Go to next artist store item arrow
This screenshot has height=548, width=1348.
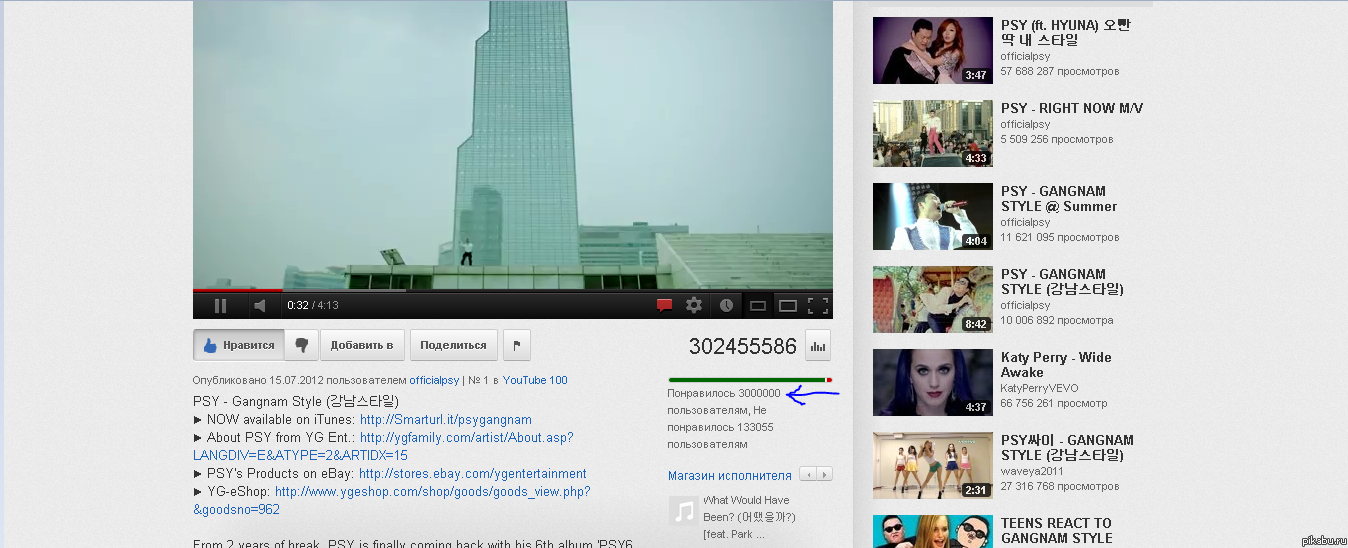click(825, 474)
